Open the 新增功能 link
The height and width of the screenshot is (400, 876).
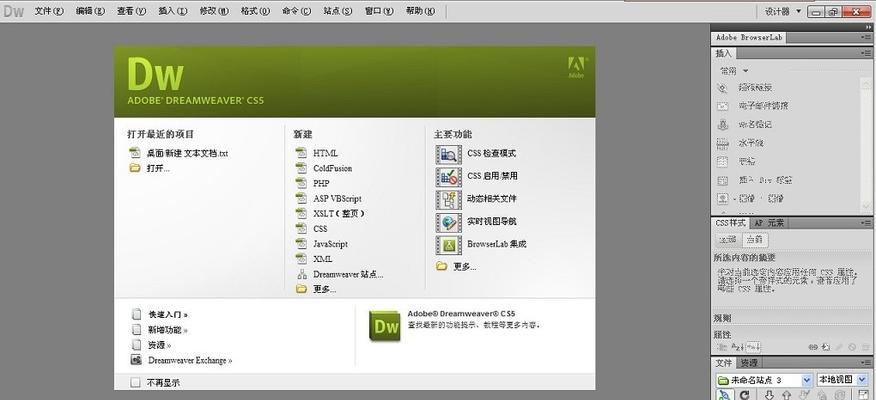[168, 330]
